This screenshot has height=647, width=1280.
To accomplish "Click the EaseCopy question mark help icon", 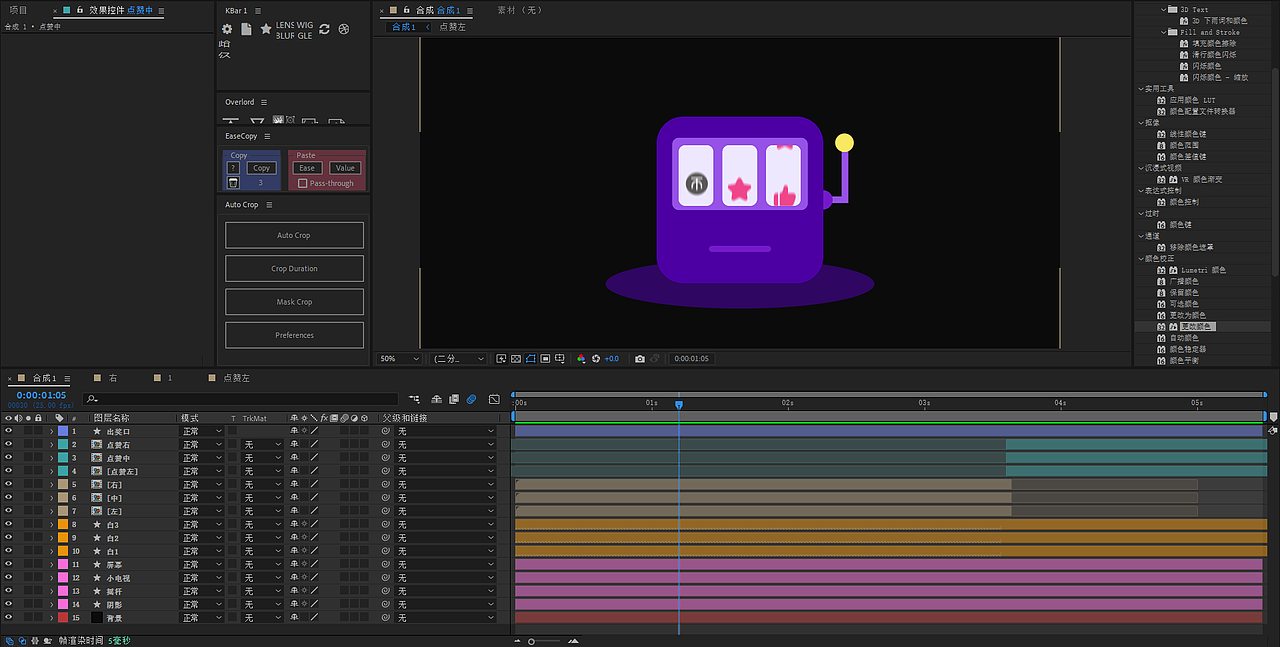I will point(233,168).
